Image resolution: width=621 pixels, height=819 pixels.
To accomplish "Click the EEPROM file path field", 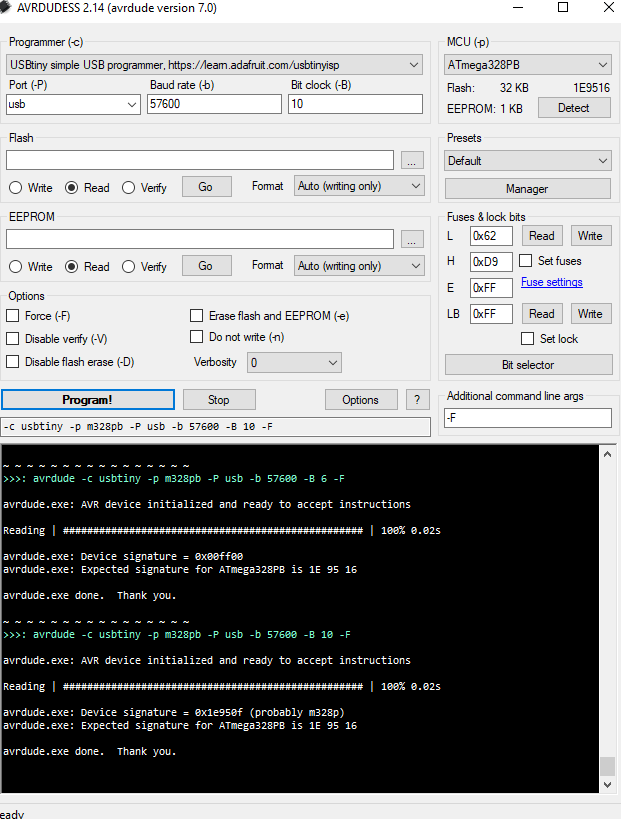I will coord(200,239).
